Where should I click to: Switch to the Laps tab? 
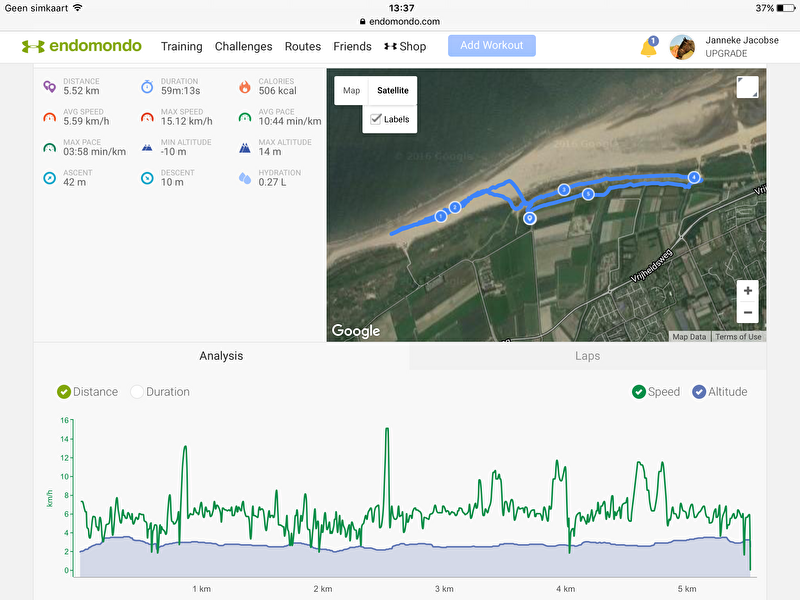click(x=587, y=356)
